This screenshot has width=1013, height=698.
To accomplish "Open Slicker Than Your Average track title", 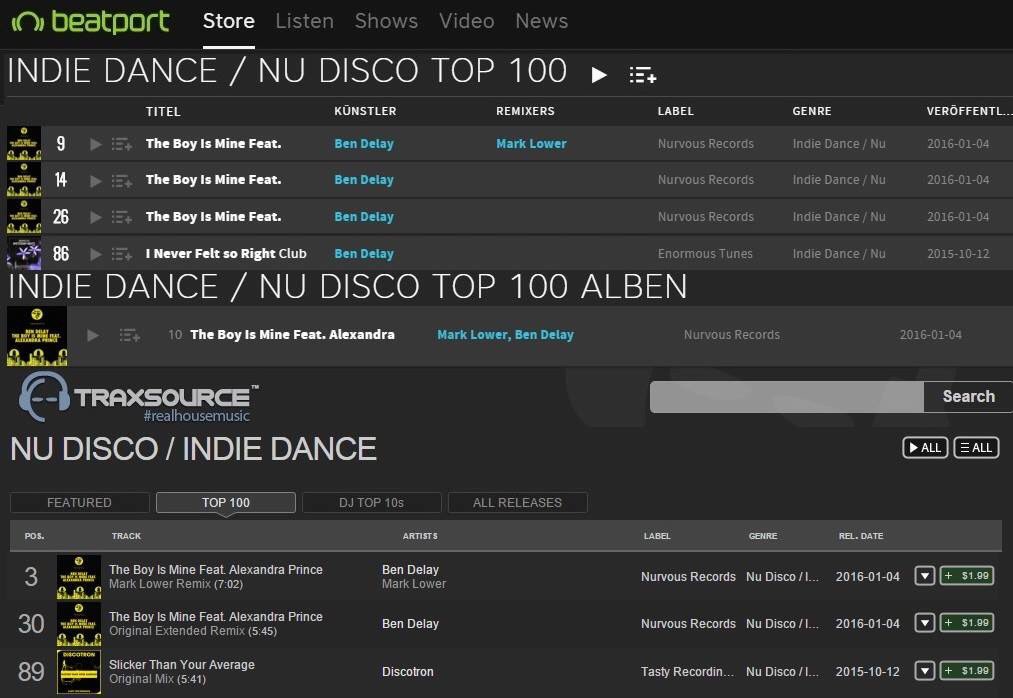I will (x=182, y=664).
